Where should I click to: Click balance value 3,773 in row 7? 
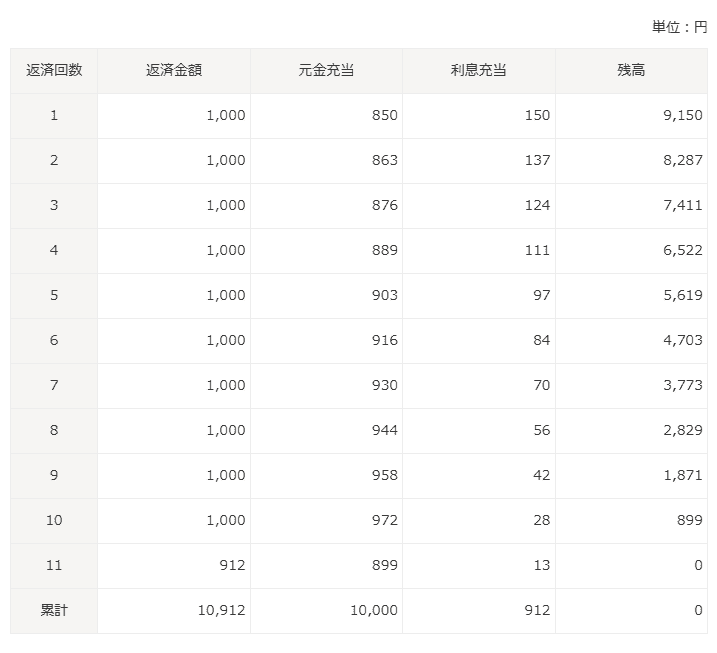coord(683,385)
